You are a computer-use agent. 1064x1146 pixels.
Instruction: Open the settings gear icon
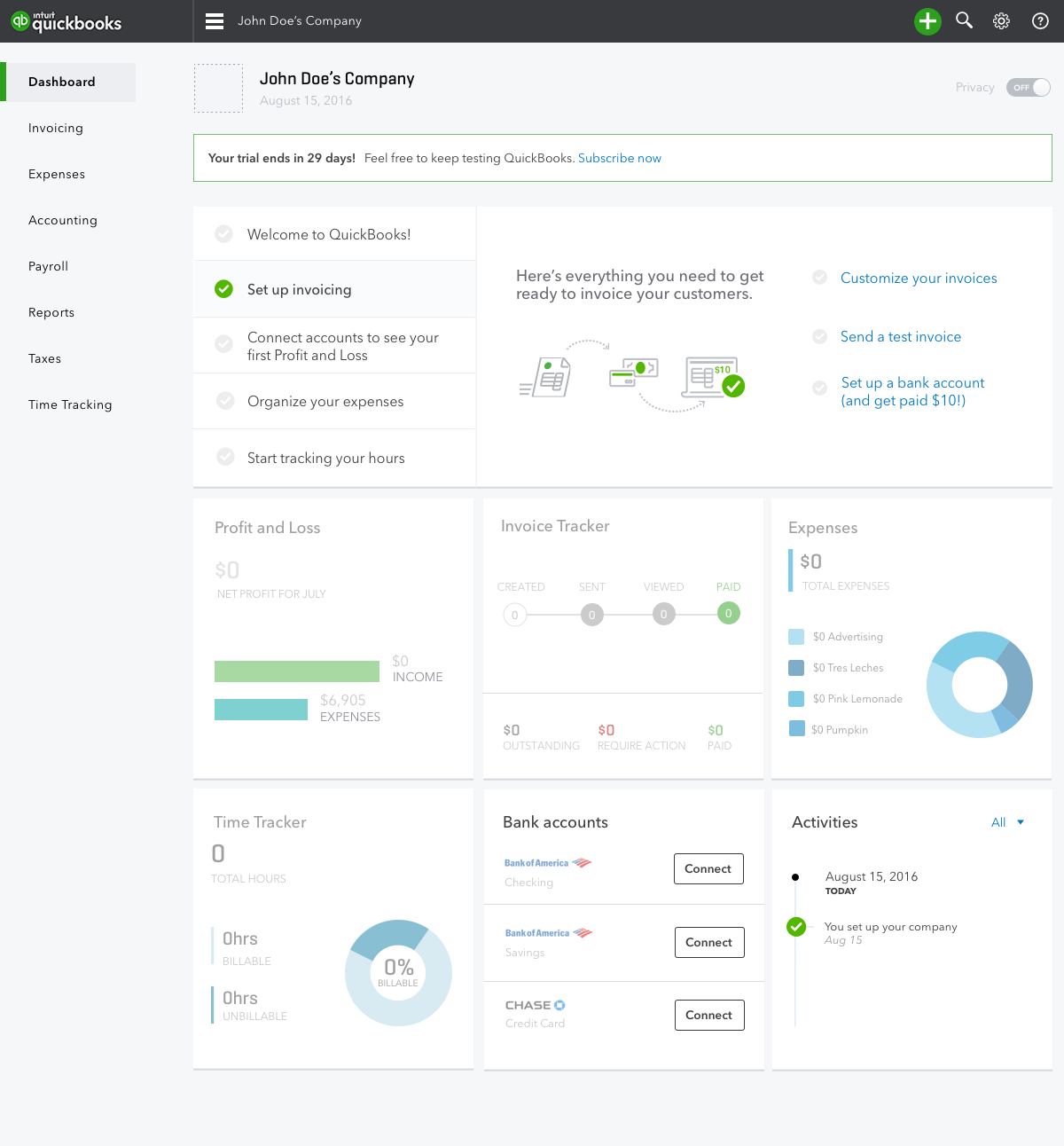pyautogui.click(x=1001, y=21)
